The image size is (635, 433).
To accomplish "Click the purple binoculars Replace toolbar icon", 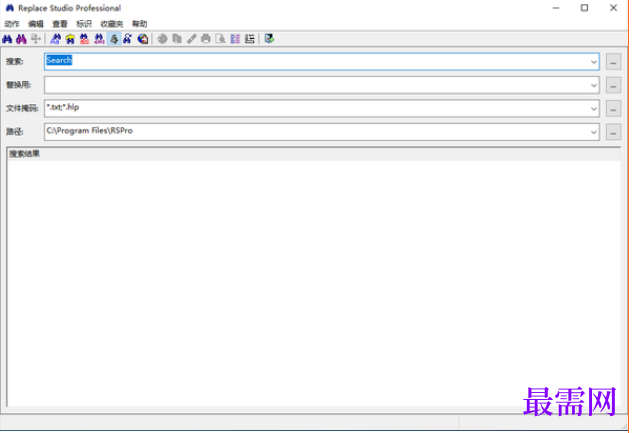I will point(21,39).
